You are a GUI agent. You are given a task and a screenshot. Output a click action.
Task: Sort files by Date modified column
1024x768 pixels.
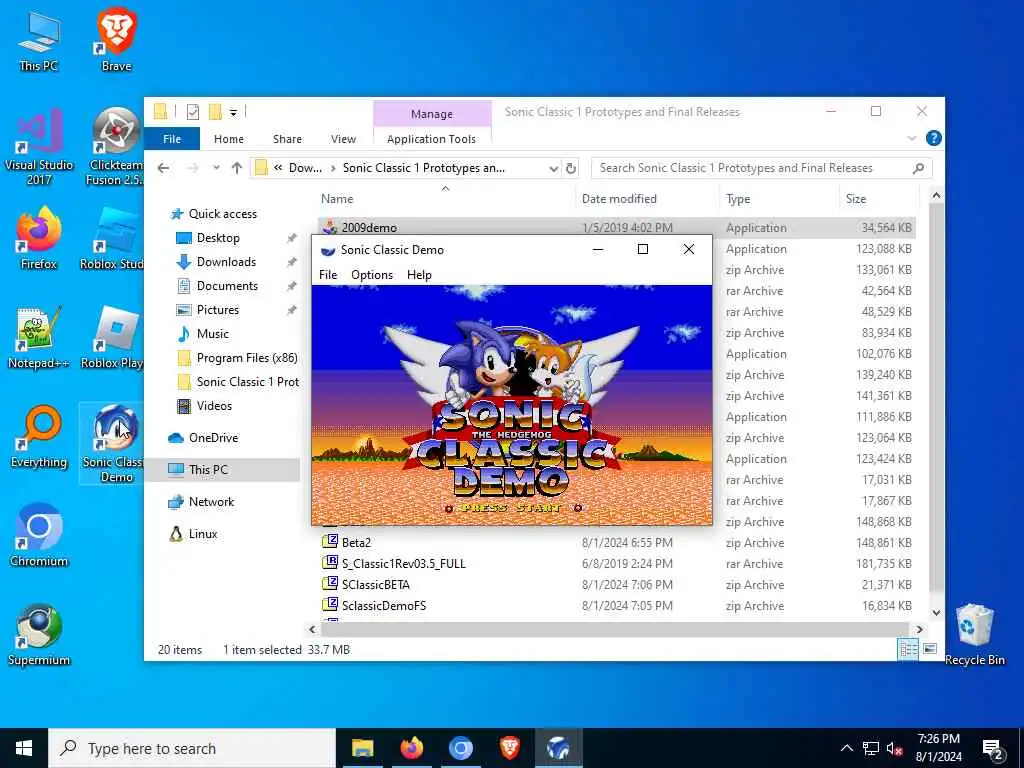[x=647, y=199]
